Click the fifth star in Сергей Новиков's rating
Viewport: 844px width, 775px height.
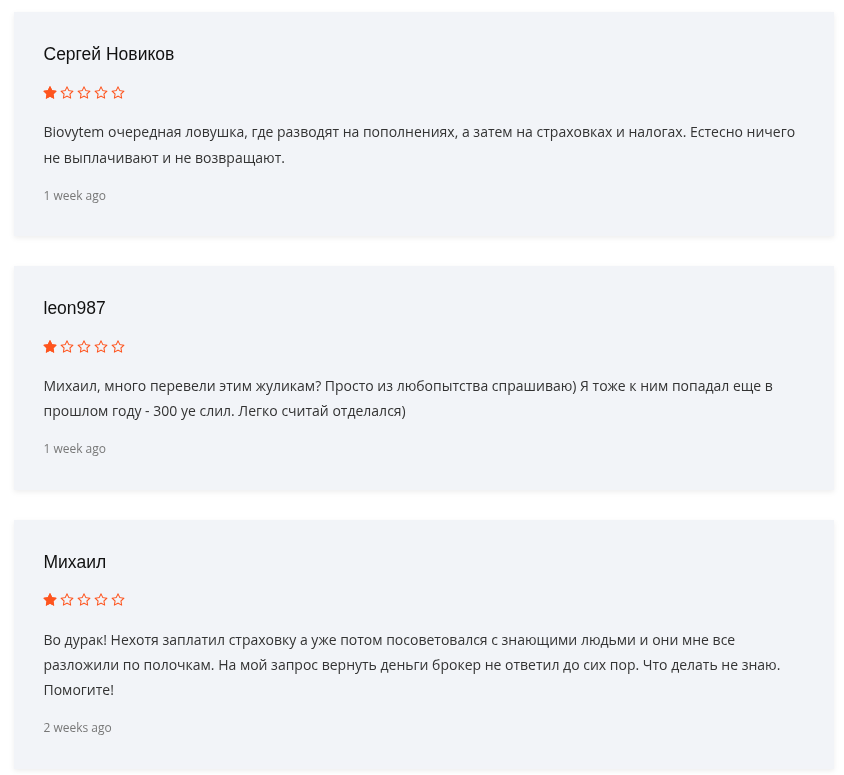point(118,93)
